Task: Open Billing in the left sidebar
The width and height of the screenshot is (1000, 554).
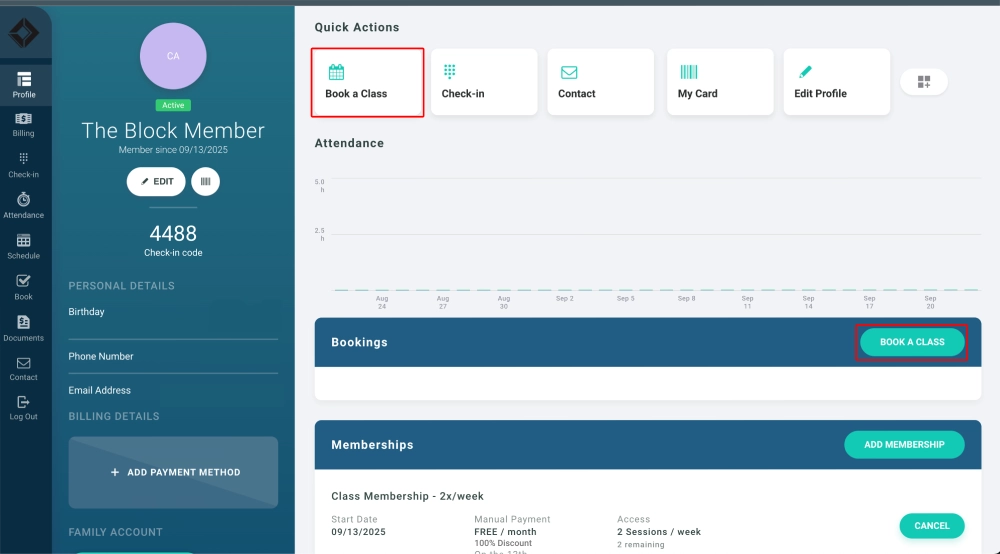Action: 24,124
